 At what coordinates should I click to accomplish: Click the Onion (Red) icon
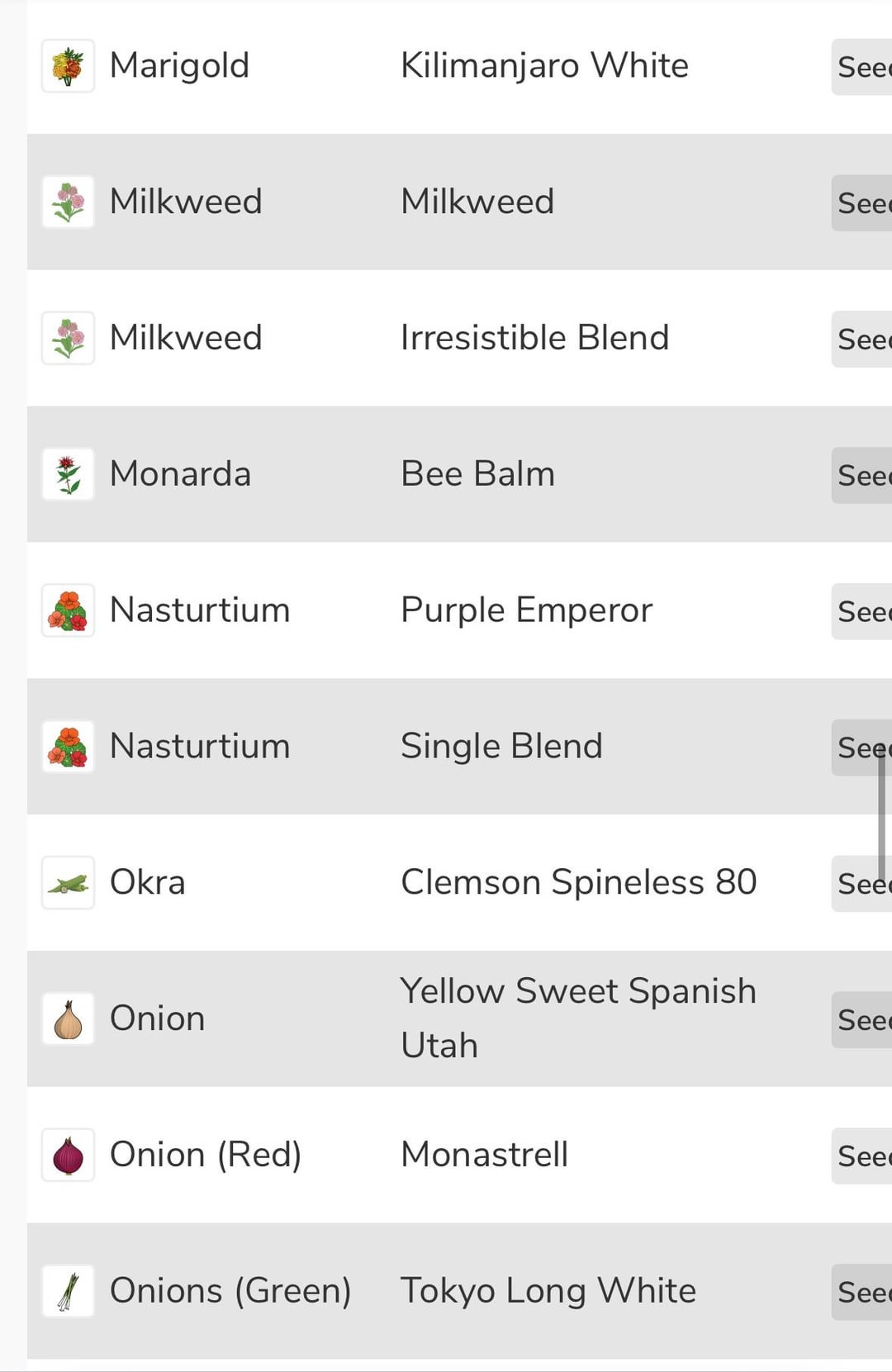pyautogui.click(x=68, y=1156)
